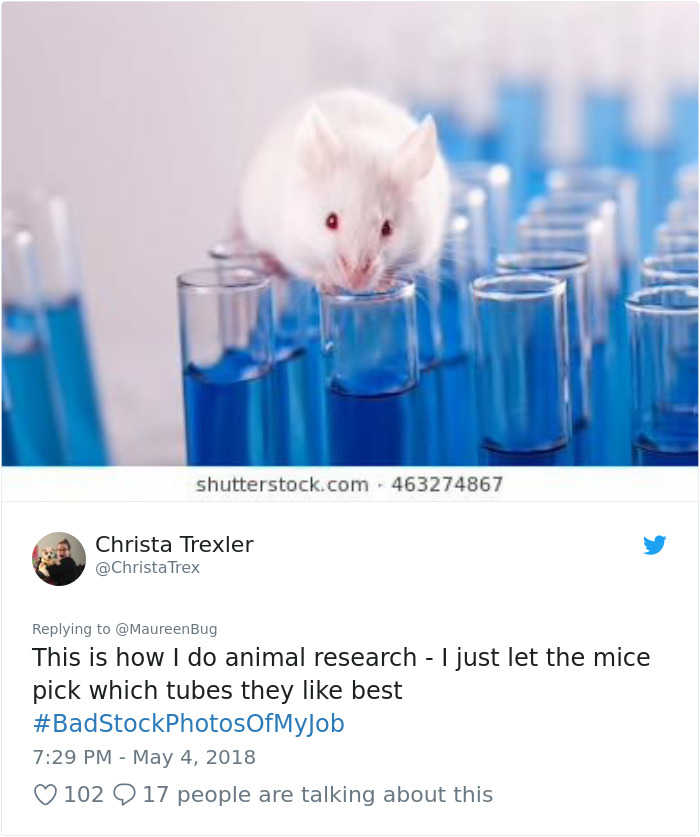Like the tweet with the heart icon

(45, 795)
